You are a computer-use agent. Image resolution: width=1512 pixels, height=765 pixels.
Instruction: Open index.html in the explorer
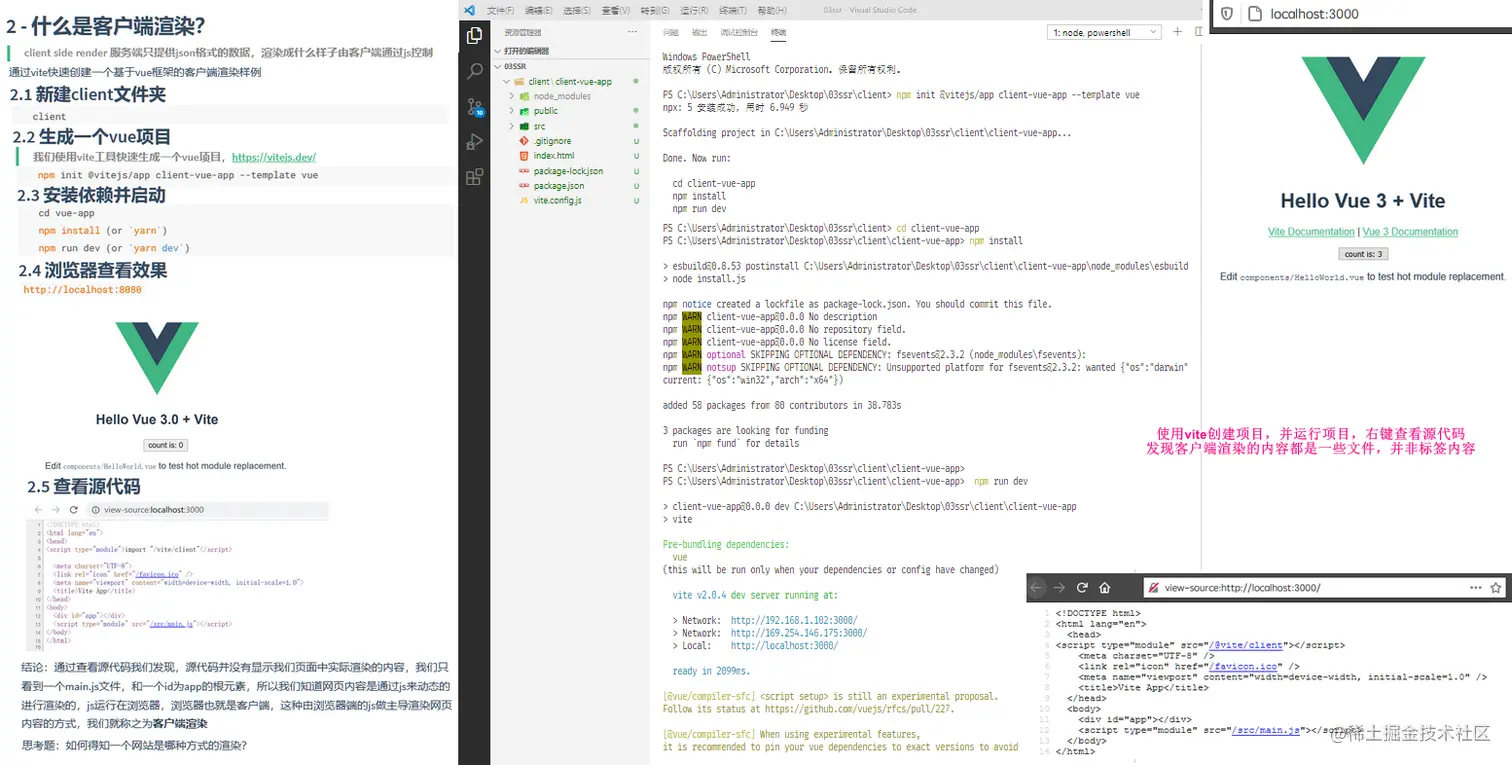[569, 156]
